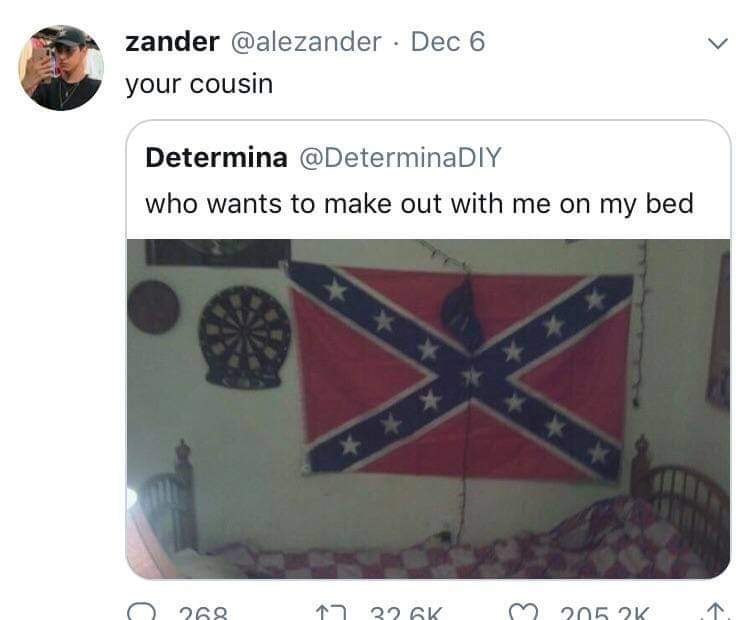The image size is (750, 620).
Task: Open the quoted tweet text
Action: tap(419, 204)
